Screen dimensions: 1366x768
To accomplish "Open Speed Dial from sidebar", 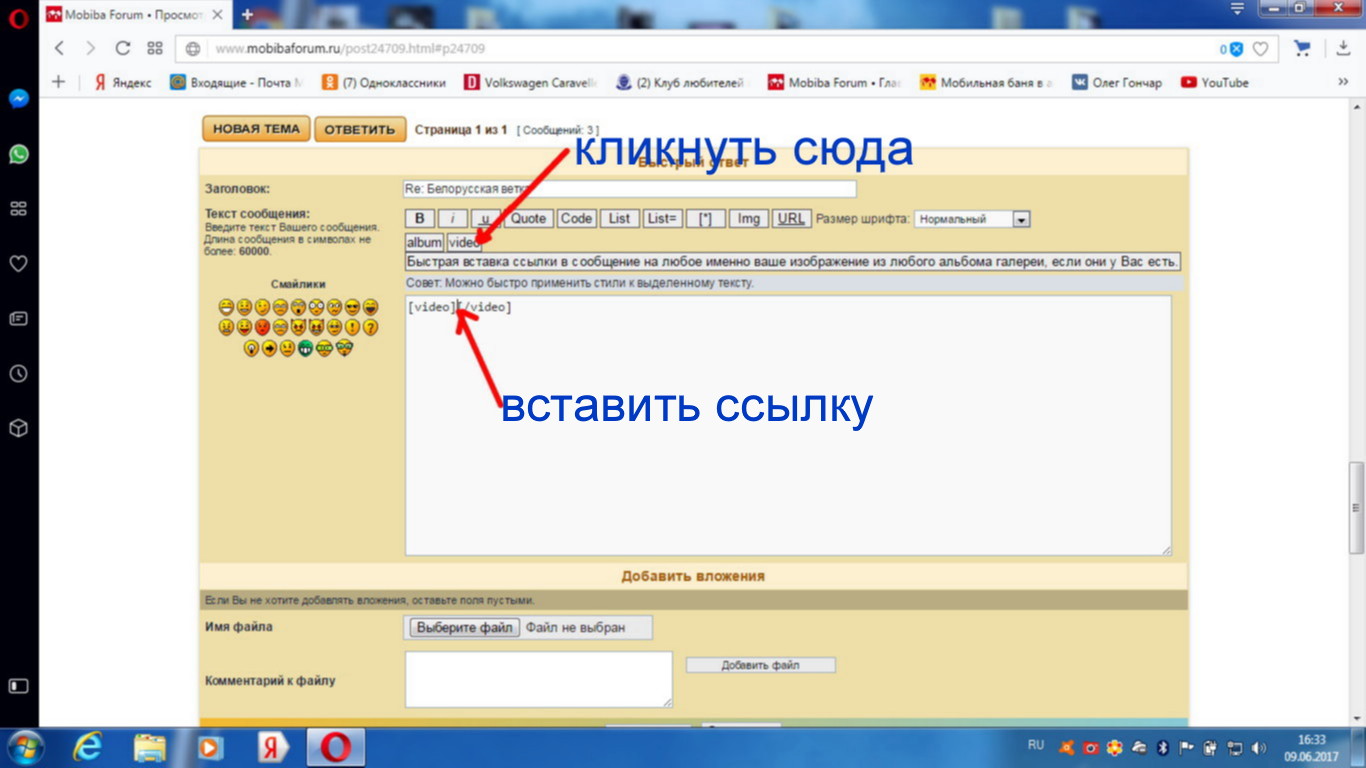I will [18, 209].
